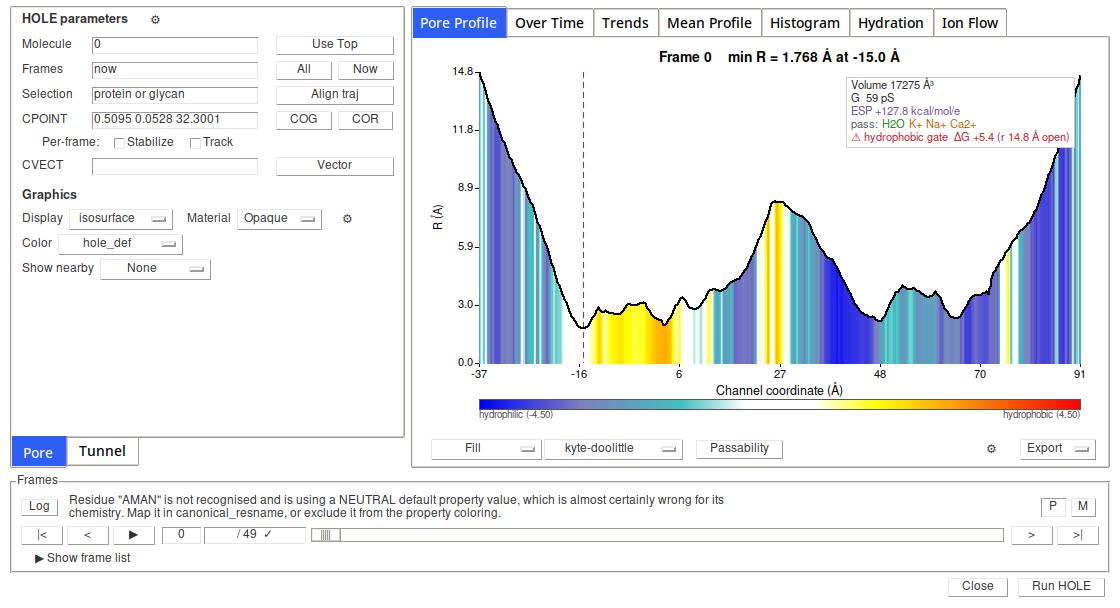1120x608 pixels.
Task: Click the Passability button
Action: click(x=739, y=449)
